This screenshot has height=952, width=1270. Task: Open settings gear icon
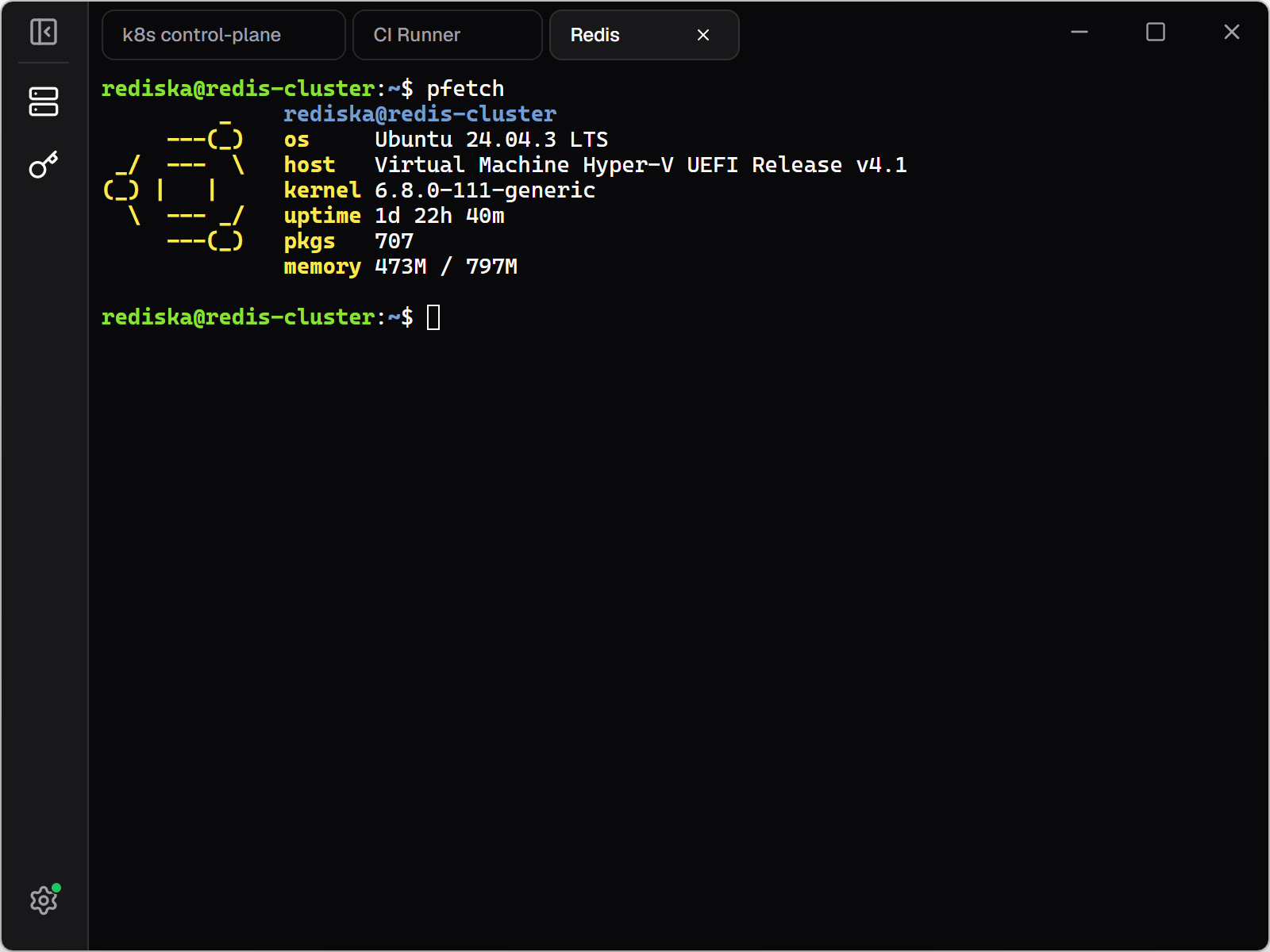(44, 900)
